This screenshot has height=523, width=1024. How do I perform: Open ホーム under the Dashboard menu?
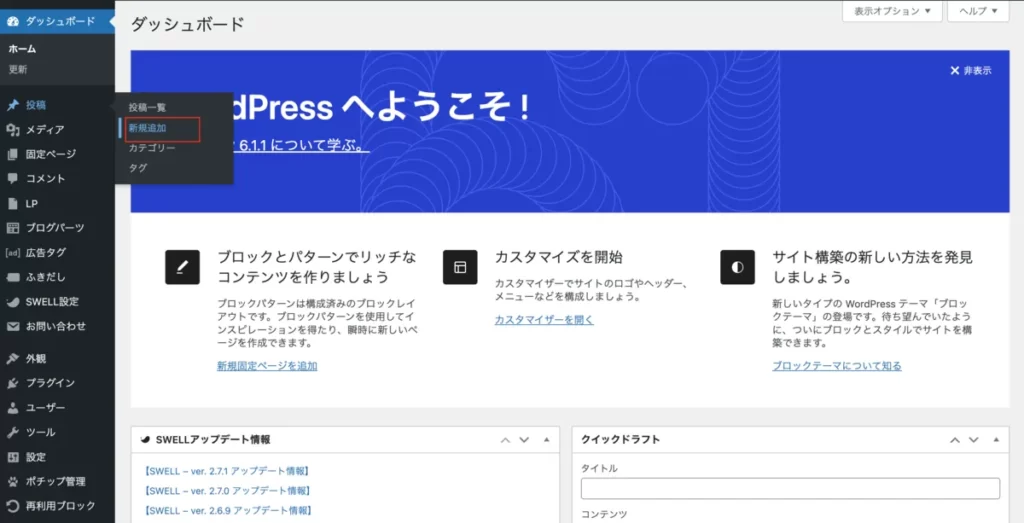pyautogui.click(x=22, y=49)
